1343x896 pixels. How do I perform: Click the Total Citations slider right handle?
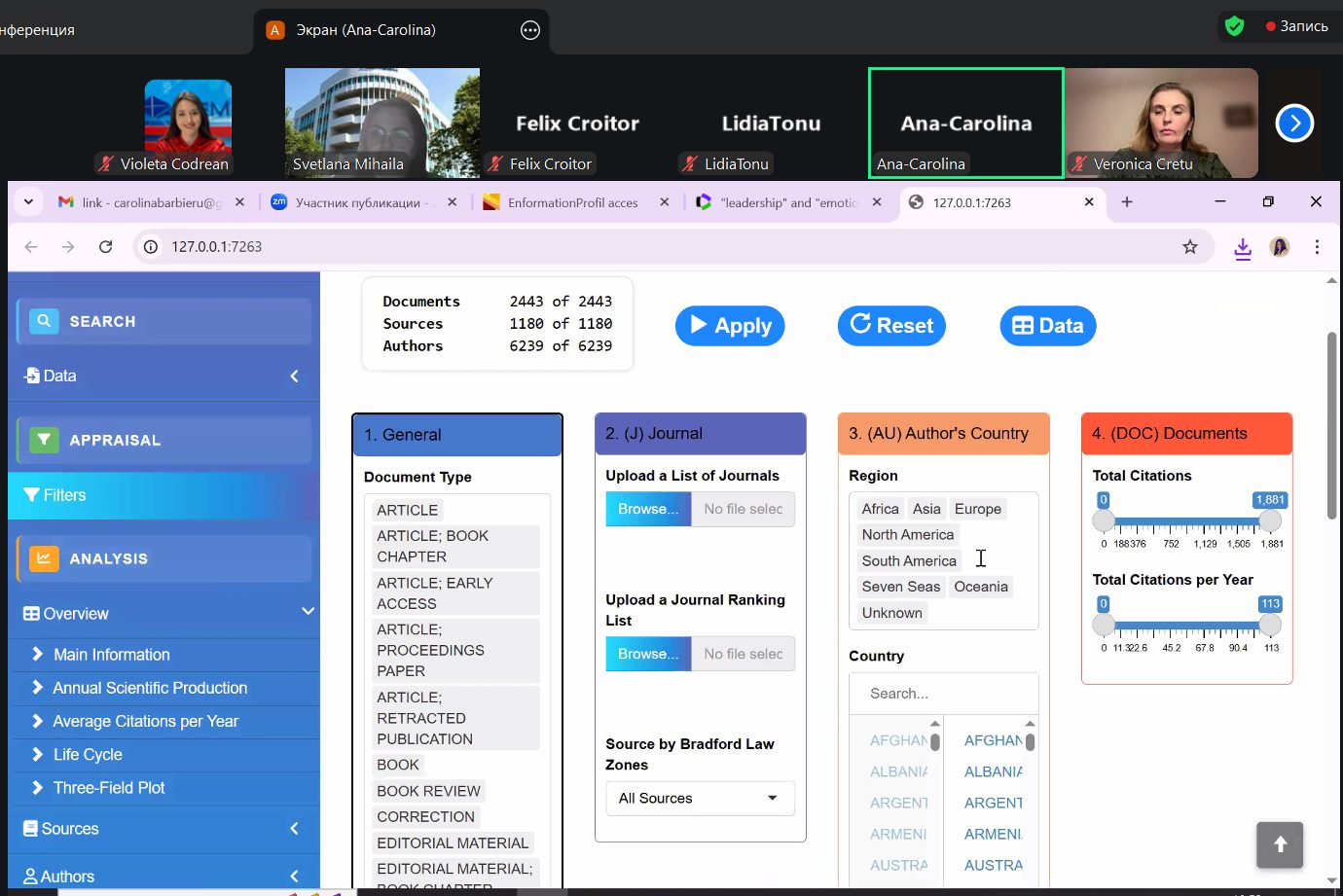(x=1269, y=521)
